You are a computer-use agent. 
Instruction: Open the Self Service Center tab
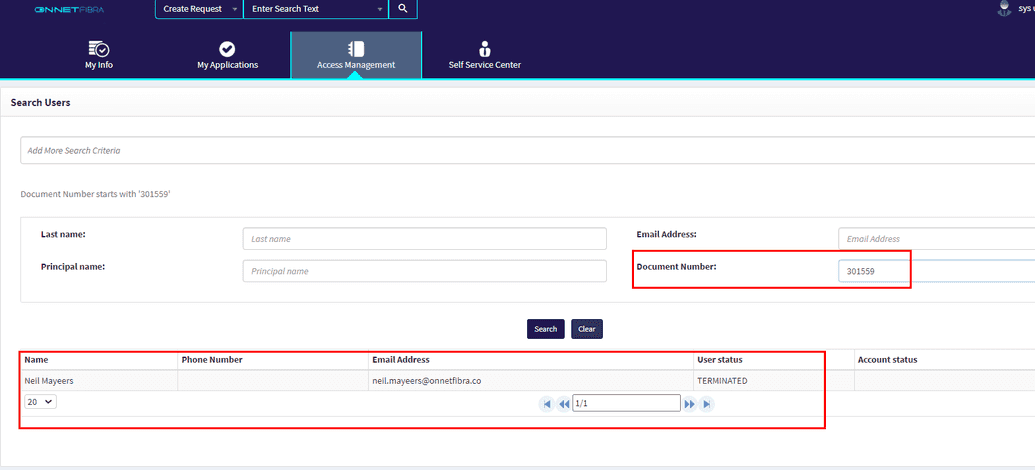484,56
